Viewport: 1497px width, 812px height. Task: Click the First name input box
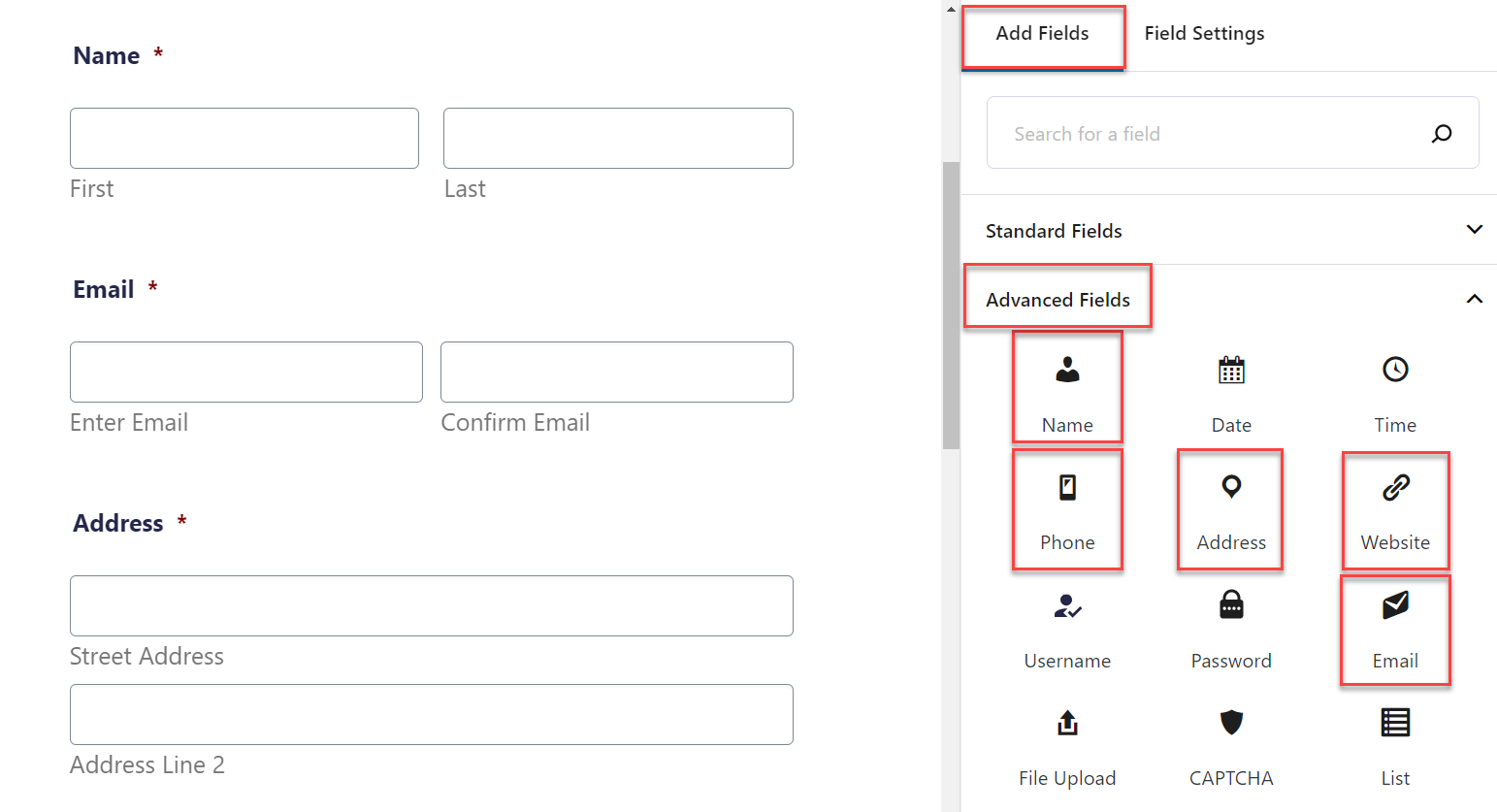(244, 138)
